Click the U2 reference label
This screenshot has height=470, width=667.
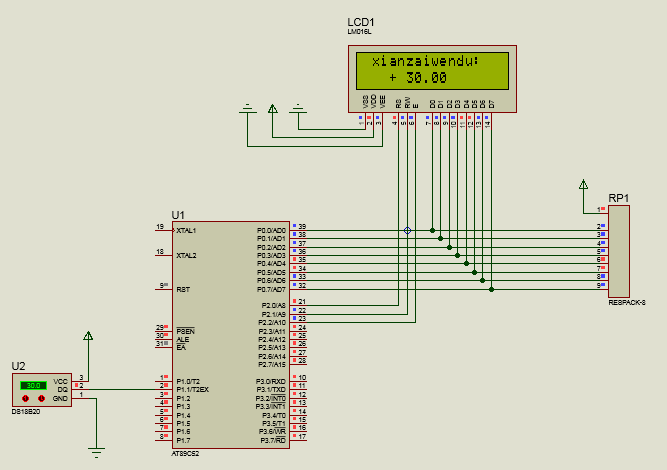point(18,367)
